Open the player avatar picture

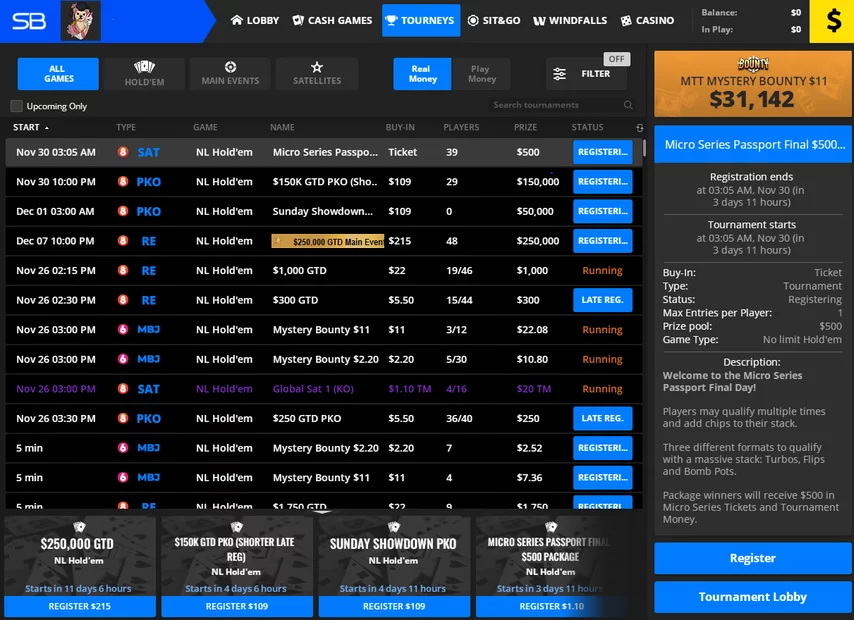pos(80,21)
